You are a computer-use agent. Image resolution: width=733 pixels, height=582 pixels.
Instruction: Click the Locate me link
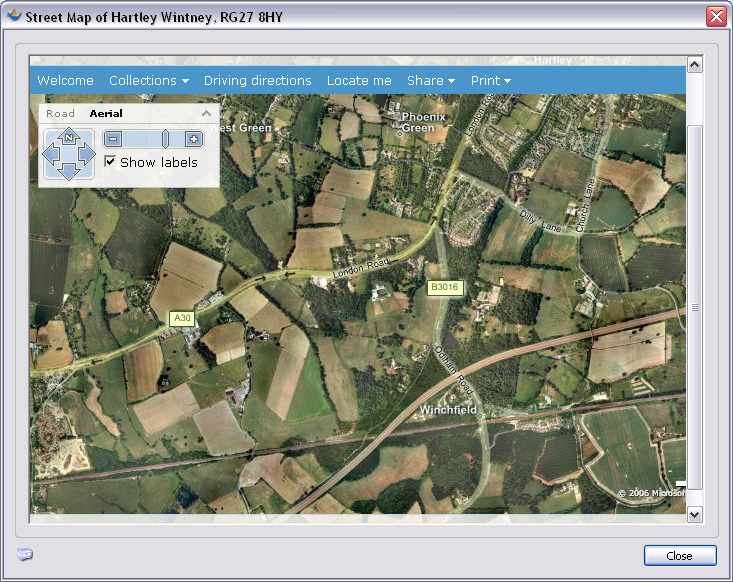coord(359,81)
